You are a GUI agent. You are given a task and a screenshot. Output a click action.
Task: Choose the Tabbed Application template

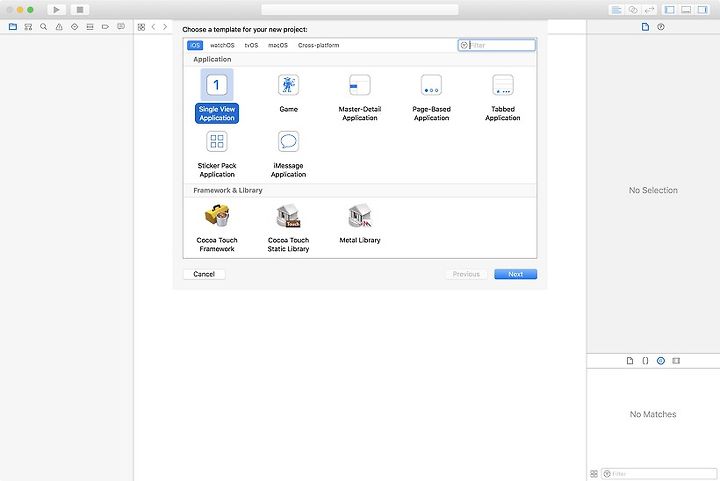[x=503, y=97]
